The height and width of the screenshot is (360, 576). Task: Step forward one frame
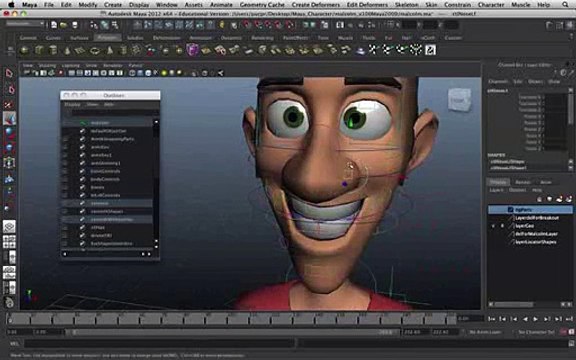pos(547,319)
